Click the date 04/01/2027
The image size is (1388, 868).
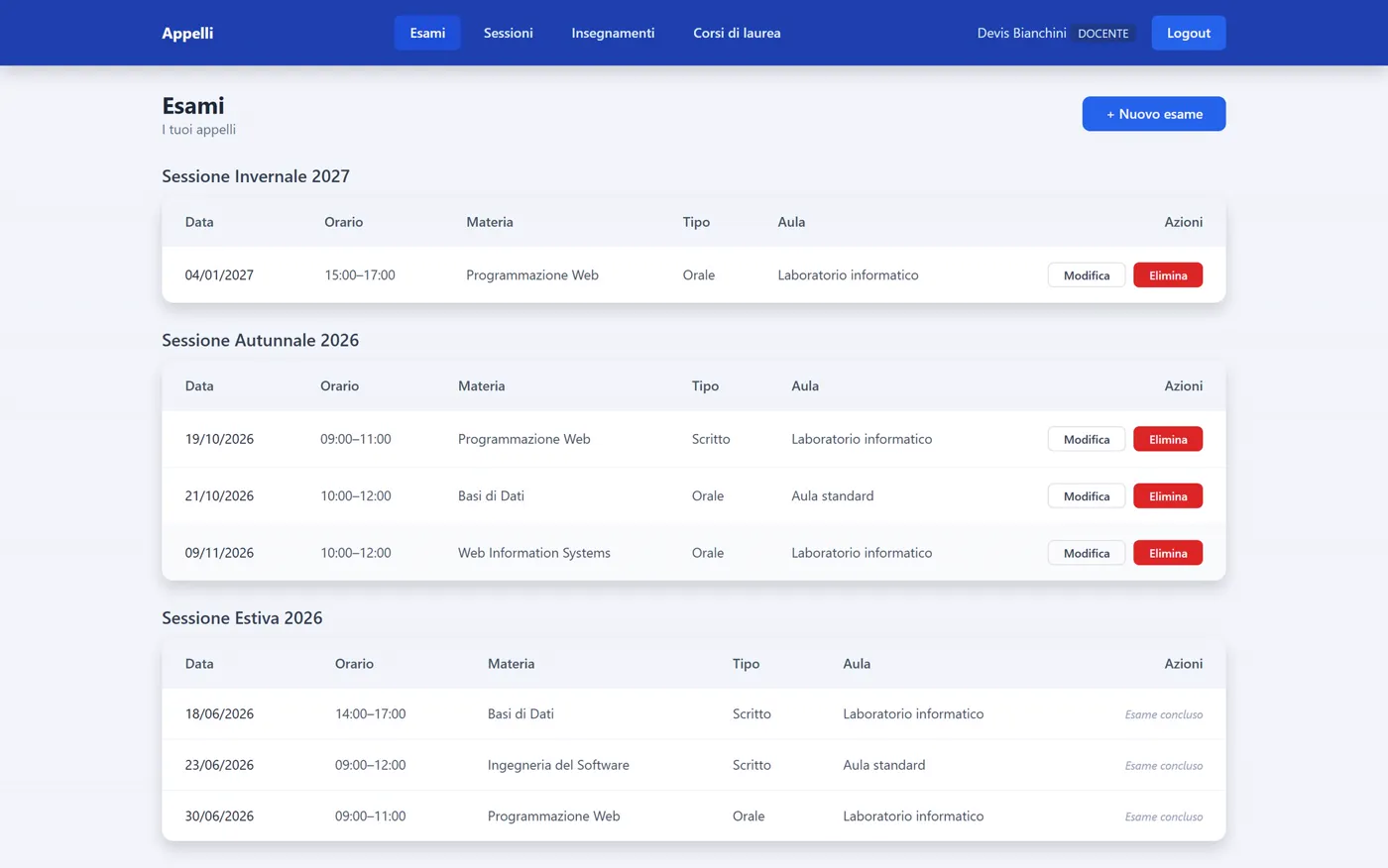point(219,275)
